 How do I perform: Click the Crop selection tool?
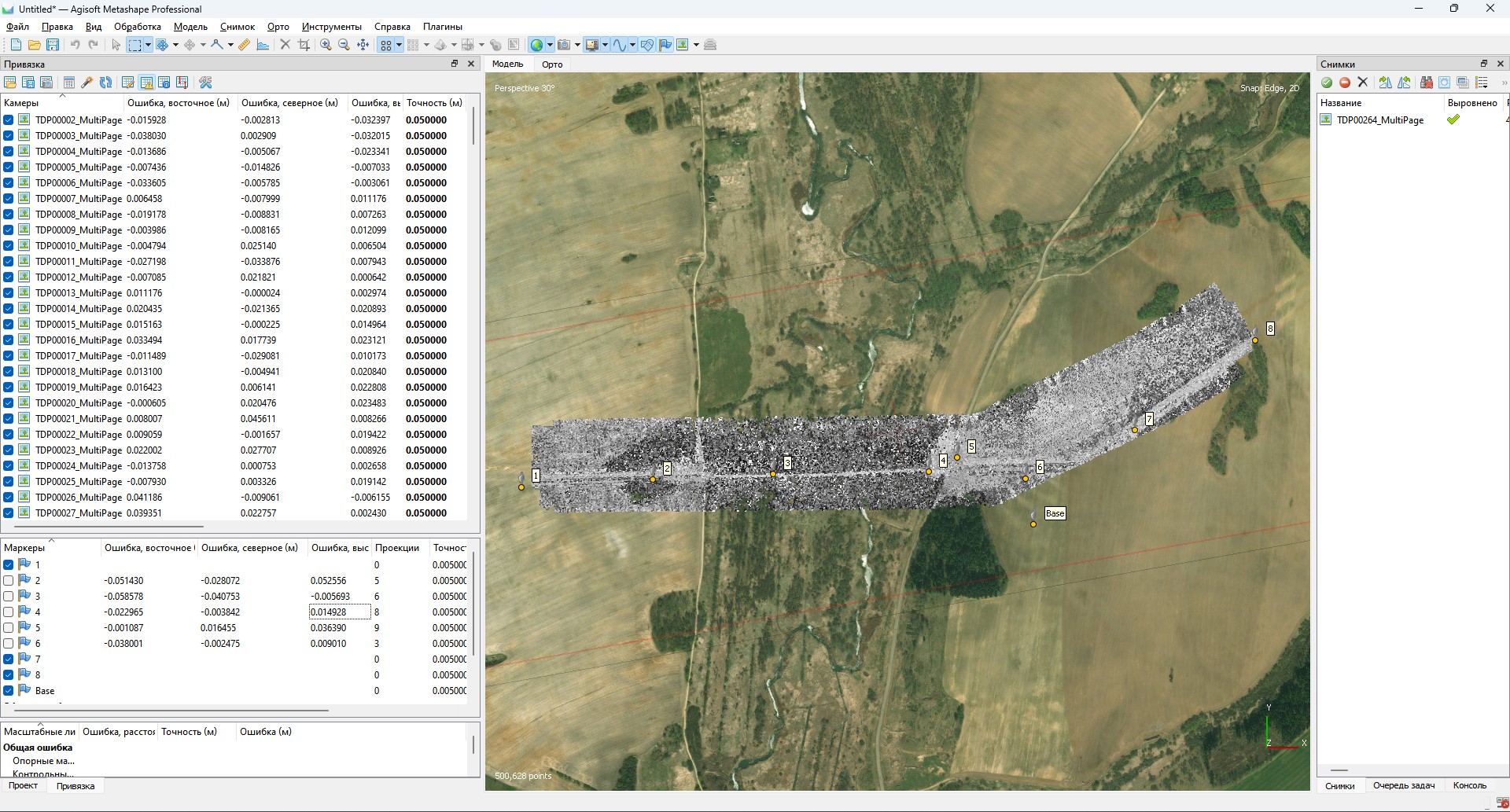tap(304, 45)
